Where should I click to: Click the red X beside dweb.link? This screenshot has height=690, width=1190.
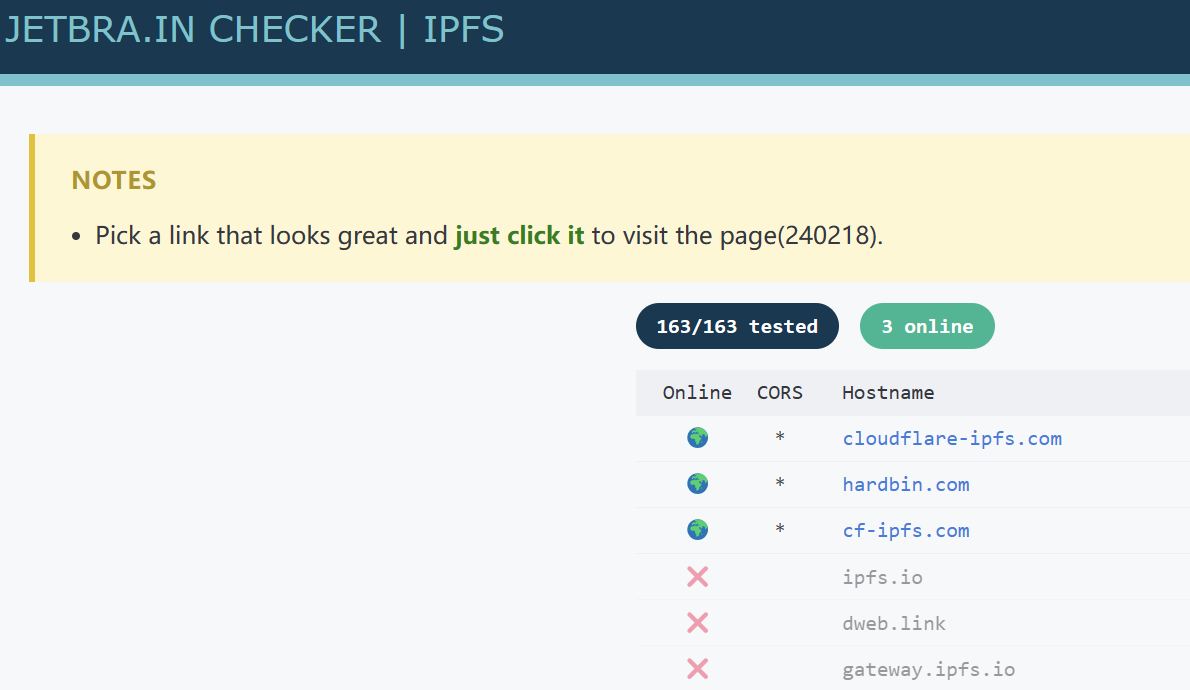coord(697,623)
